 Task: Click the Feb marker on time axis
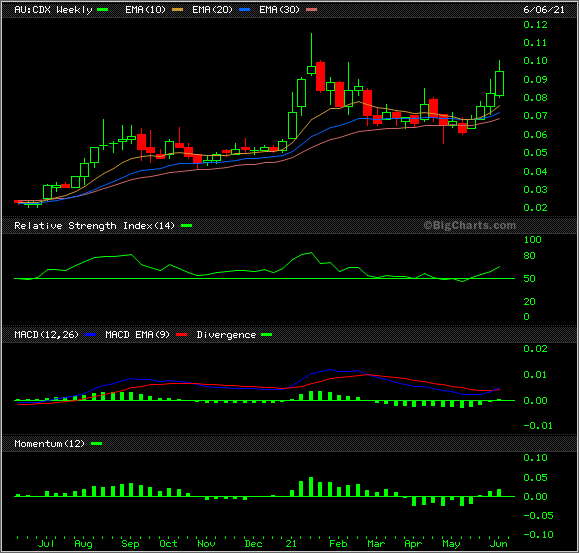point(338,543)
